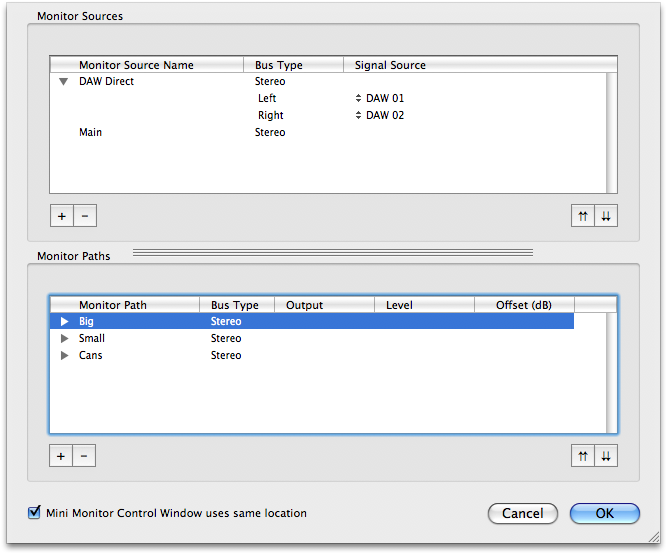Viewport: 667px width, 554px height.
Task: Toggle Mini Monitor Control Window same location
Action: pos(34,512)
